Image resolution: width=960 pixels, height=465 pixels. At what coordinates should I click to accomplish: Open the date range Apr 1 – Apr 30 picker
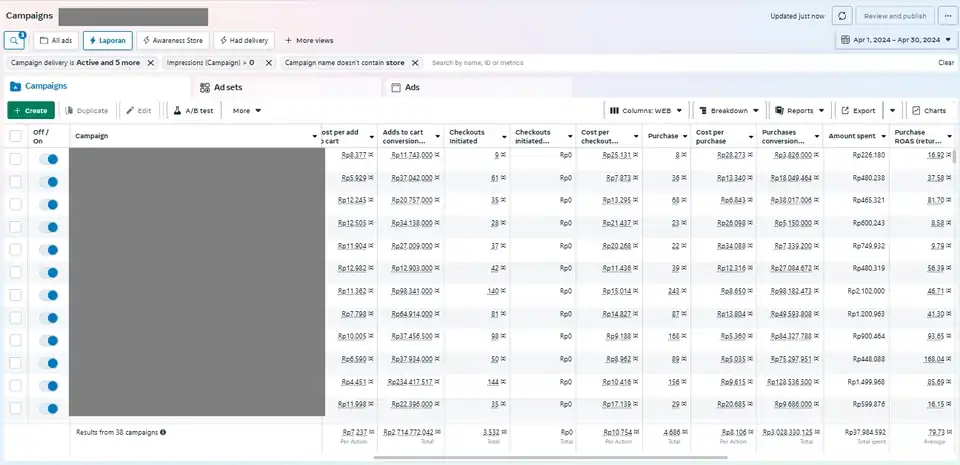896,40
